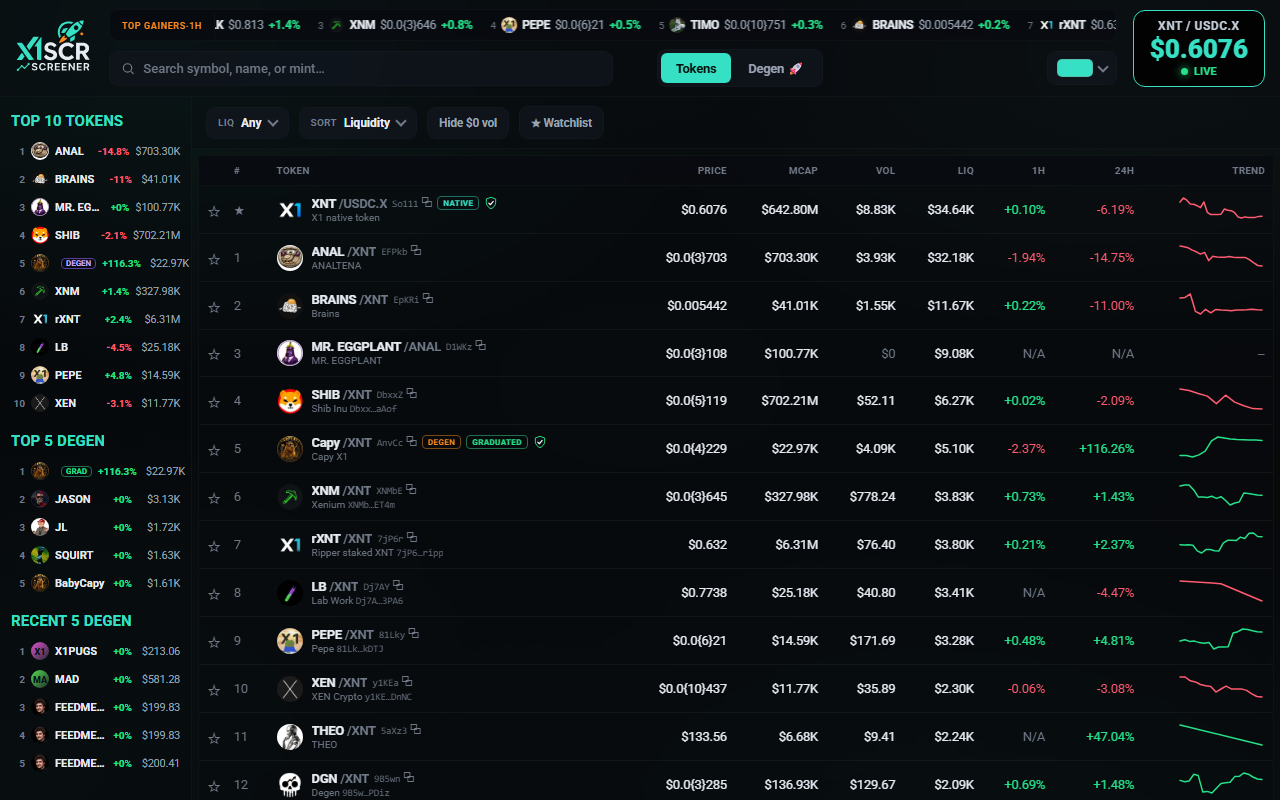Screen dimensions: 1280x800
Task: Click the PEPE token avatar in the table
Action: tap(290, 641)
